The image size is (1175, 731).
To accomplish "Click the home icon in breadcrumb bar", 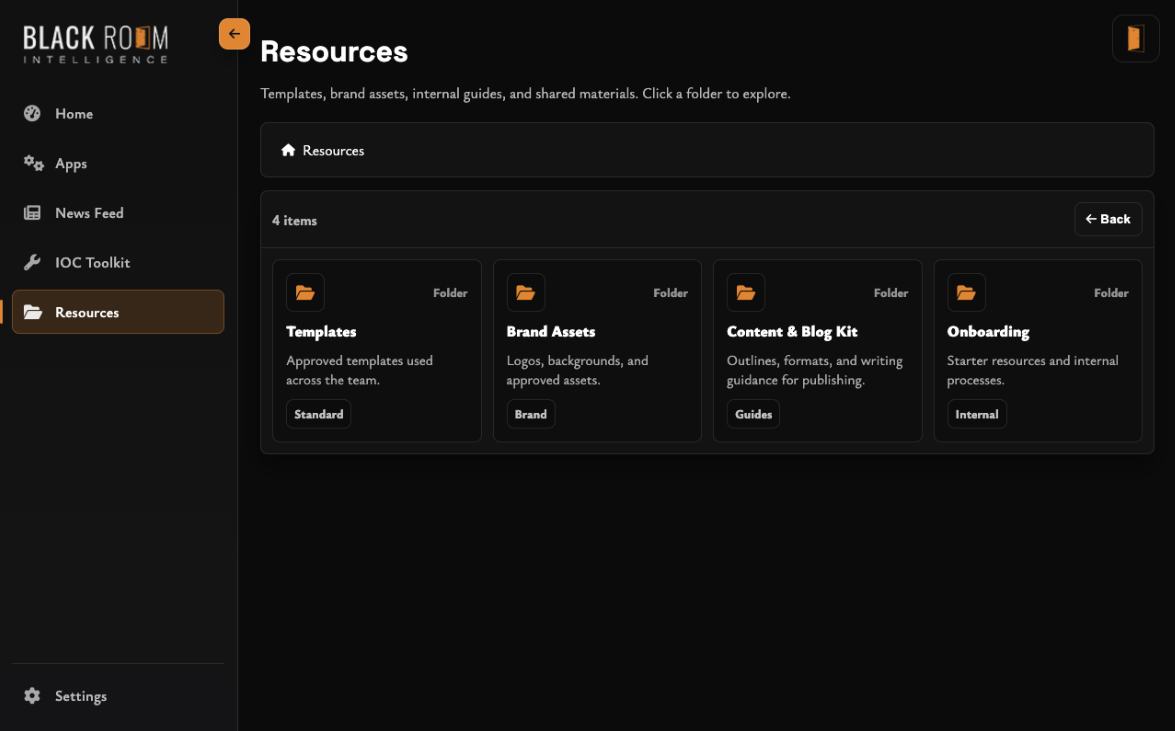I will [x=289, y=149].
